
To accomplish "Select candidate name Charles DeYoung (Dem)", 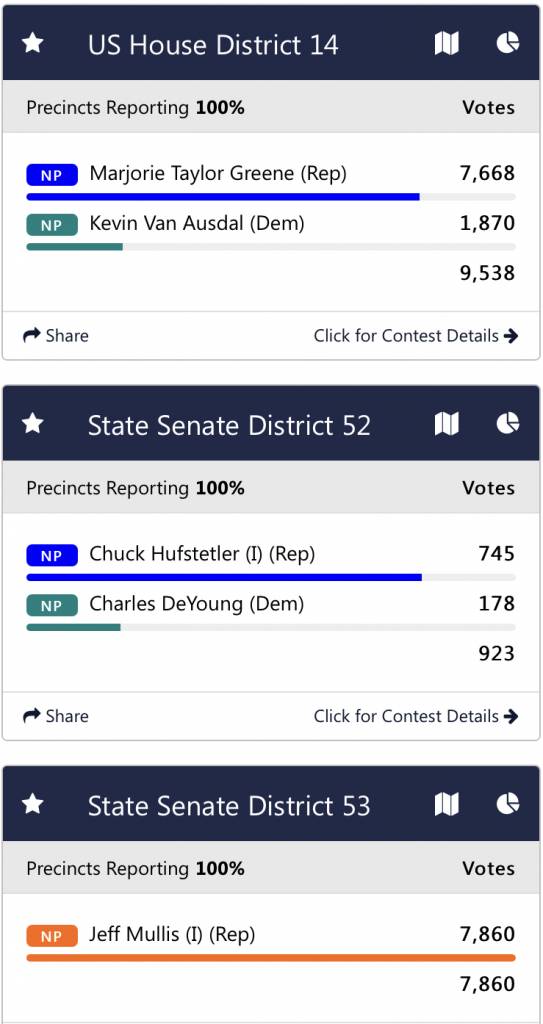I will [197, 604].
